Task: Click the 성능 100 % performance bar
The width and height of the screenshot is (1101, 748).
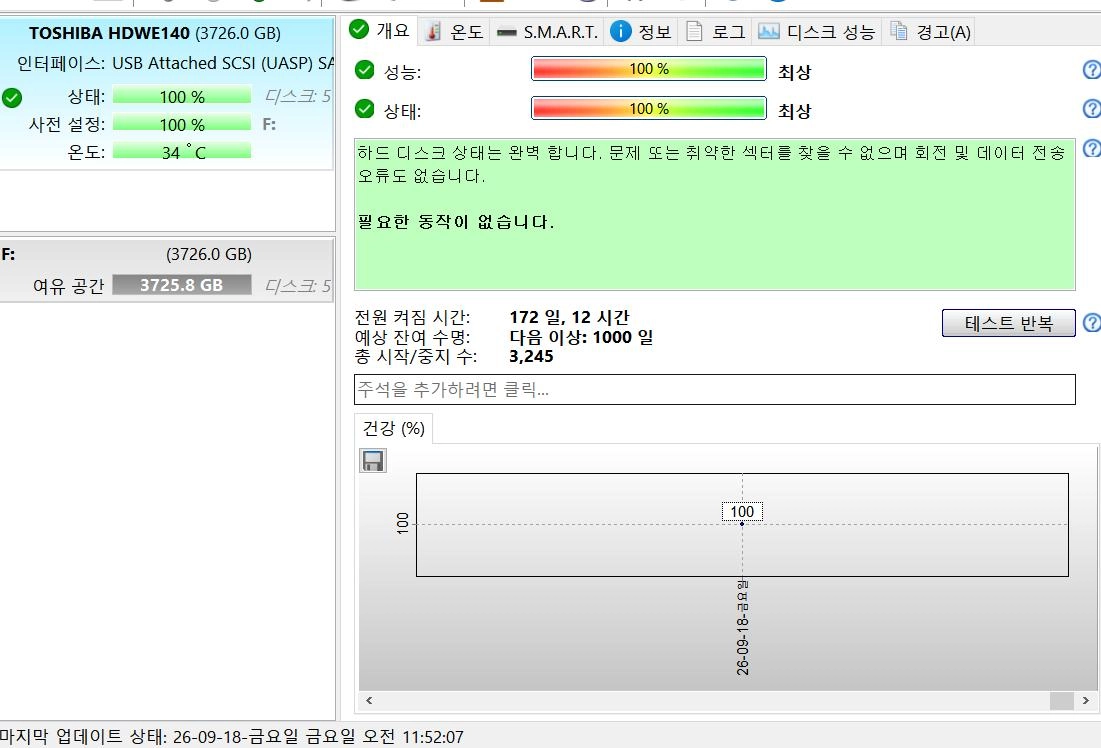Action: (x=649, y=69)
